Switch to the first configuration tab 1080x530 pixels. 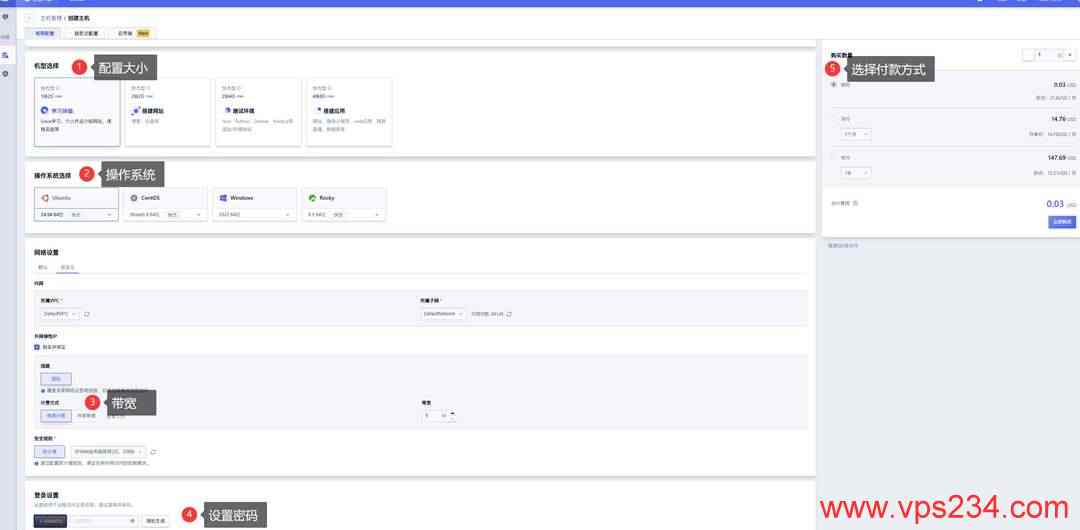[47, 33]
